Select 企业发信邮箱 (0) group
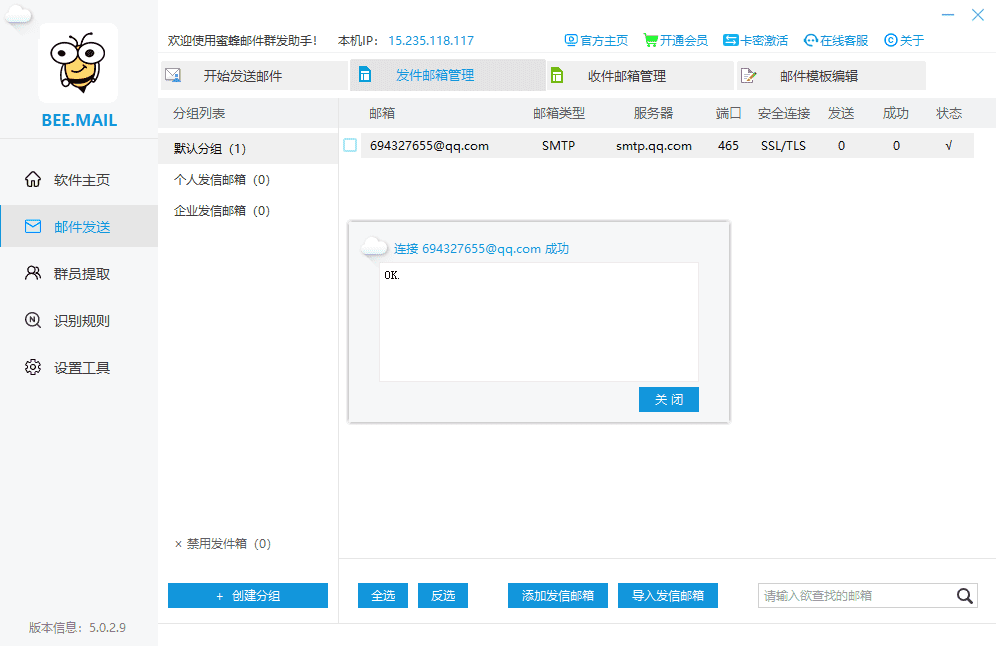 [248, 211]
